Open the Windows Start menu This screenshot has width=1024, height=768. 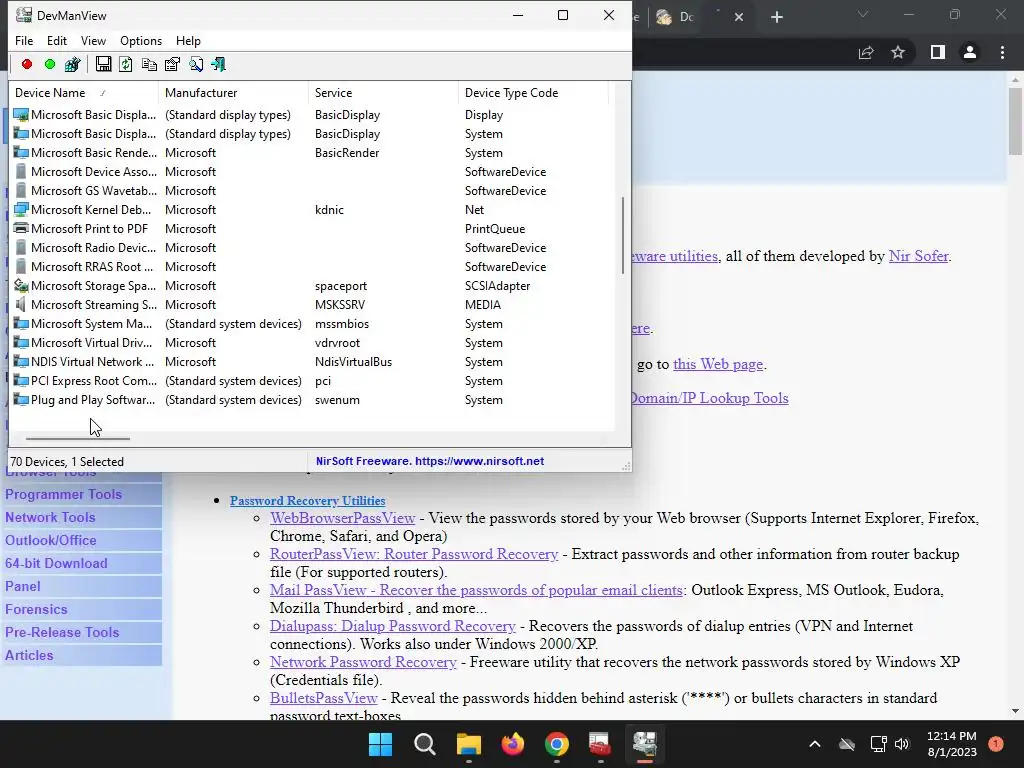coord(380,744)
